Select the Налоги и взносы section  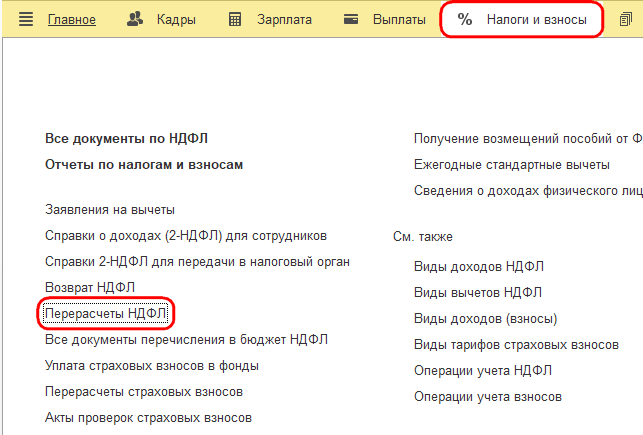pos(537,20)
